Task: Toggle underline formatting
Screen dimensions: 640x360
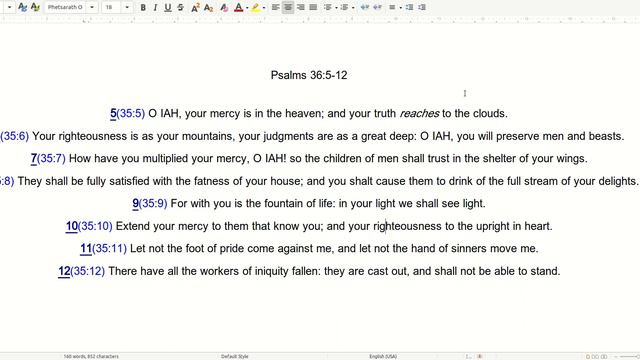Action: tap(167, 7)
